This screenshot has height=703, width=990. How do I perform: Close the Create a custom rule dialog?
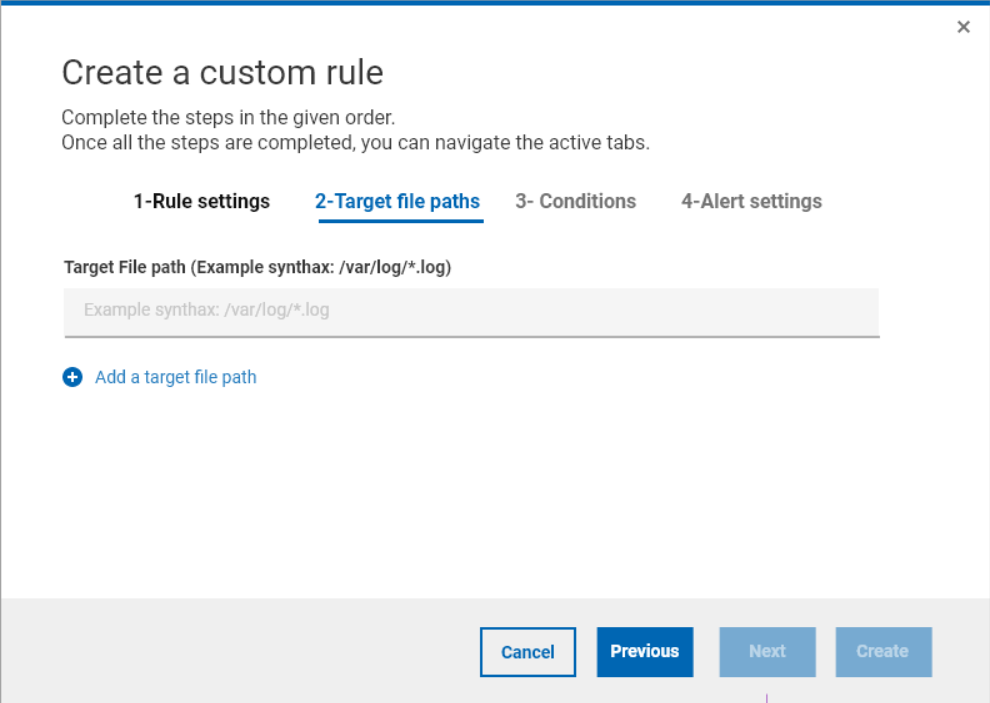[x=963, y=27]
